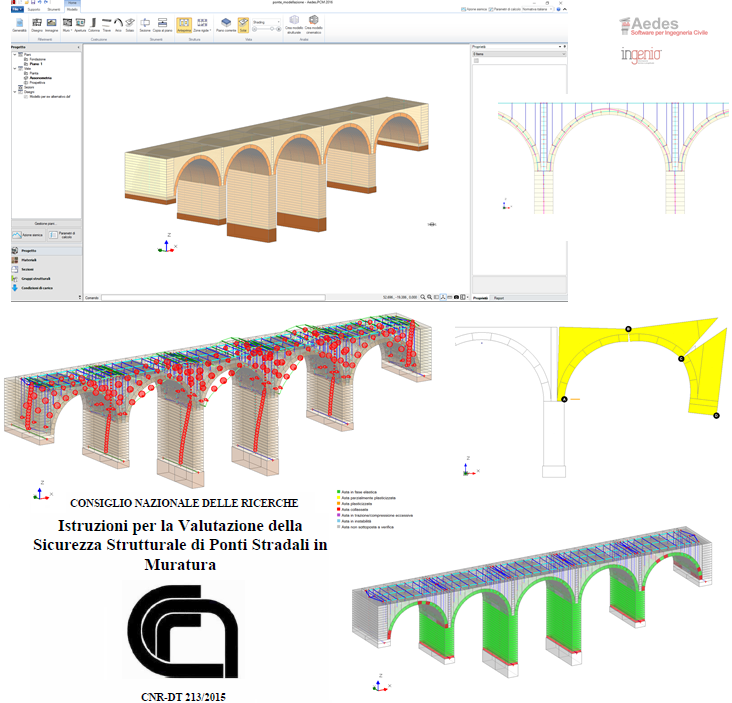Switch to the Strumenti ribbon tab
The image size is (732, 703).
[54, 9]
